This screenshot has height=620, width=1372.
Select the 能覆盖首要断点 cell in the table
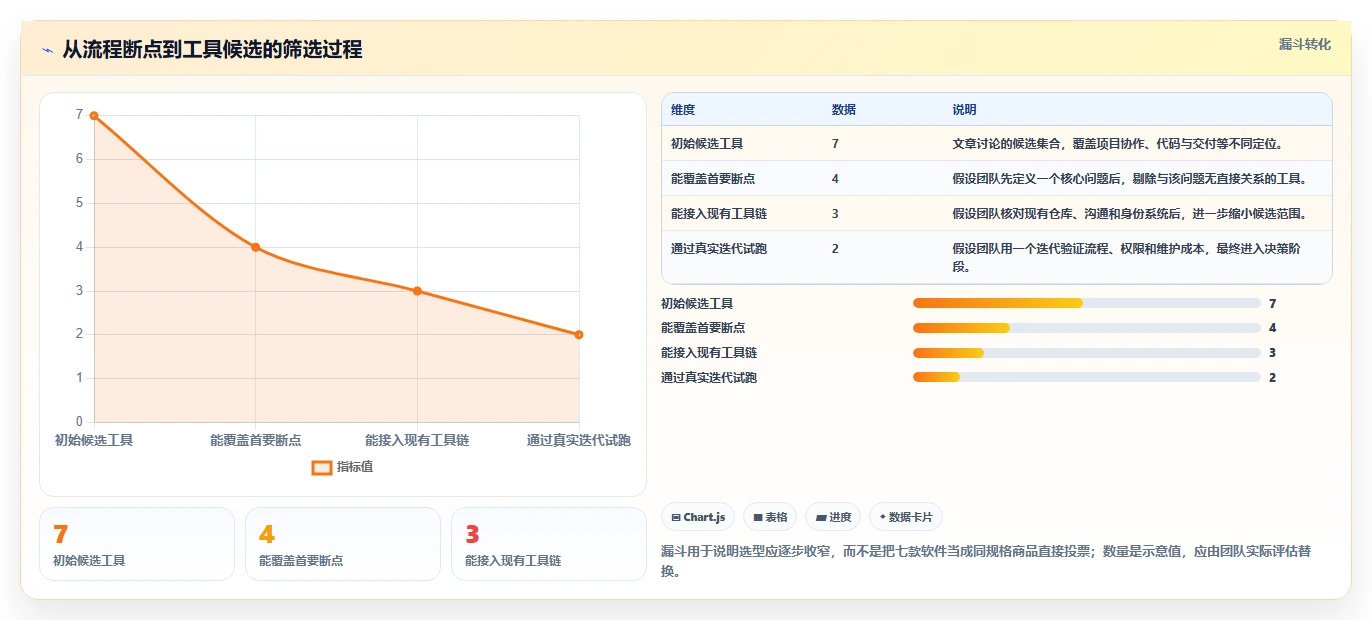coord(713,179)
